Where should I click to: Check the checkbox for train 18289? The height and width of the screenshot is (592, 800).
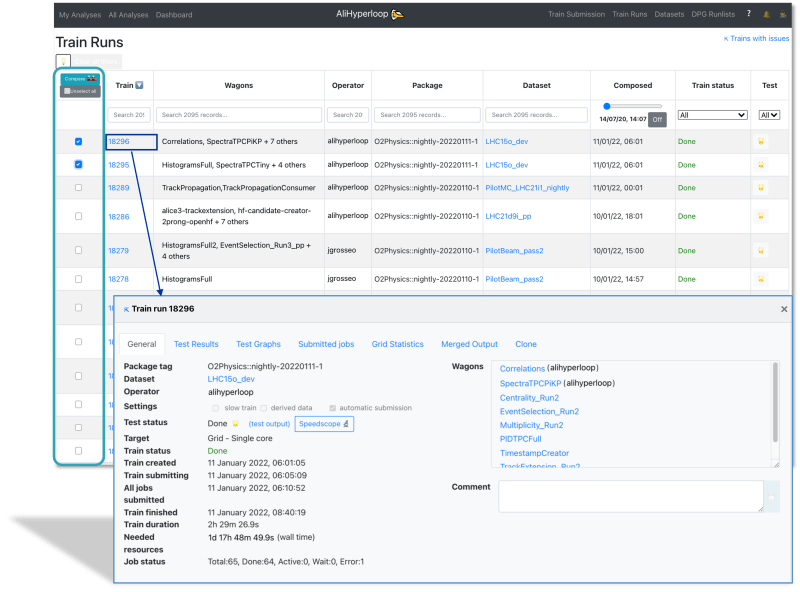click(x=78, y=187)
